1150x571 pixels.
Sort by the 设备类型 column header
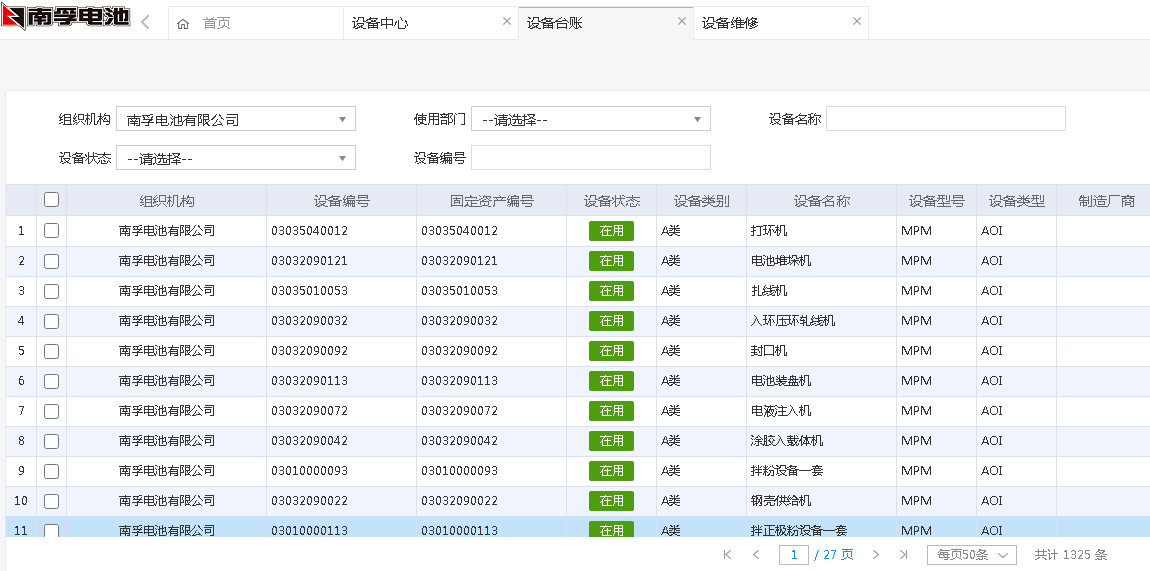point(1017,201)
